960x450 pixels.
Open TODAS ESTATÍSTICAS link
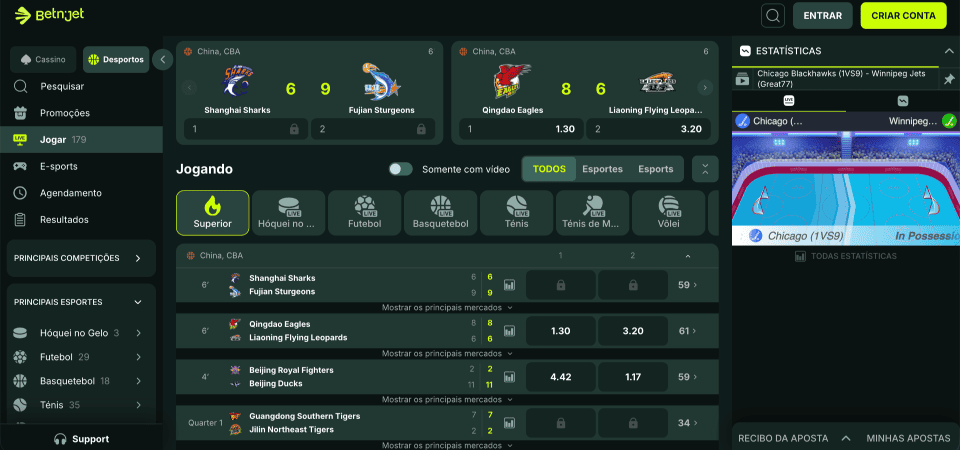846,256
